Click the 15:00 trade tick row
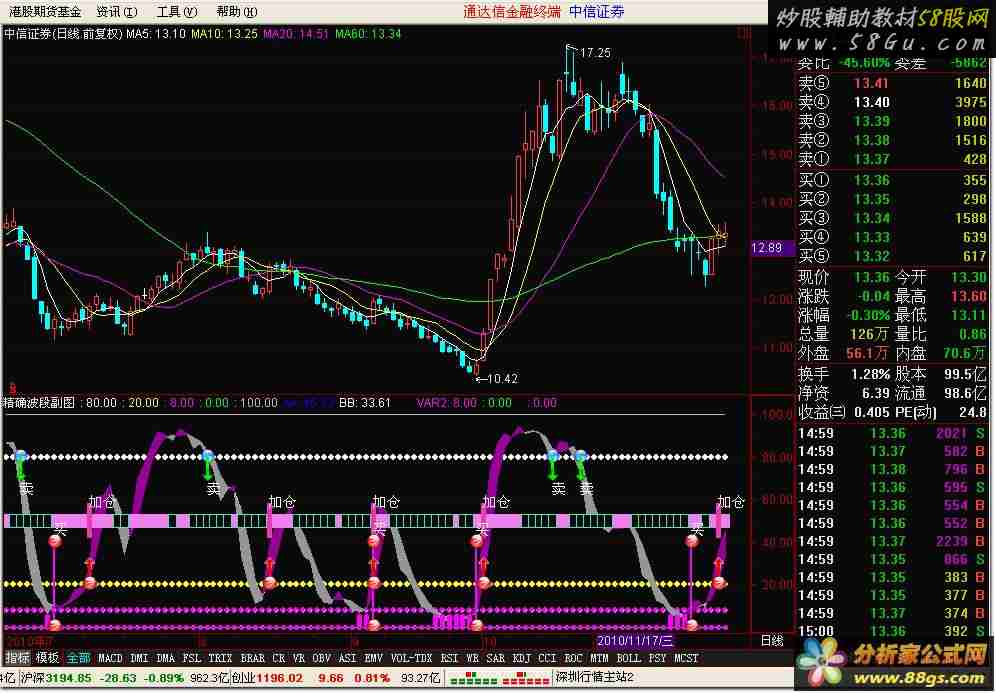This screenshot has width=996, height=693. point(892,631)
